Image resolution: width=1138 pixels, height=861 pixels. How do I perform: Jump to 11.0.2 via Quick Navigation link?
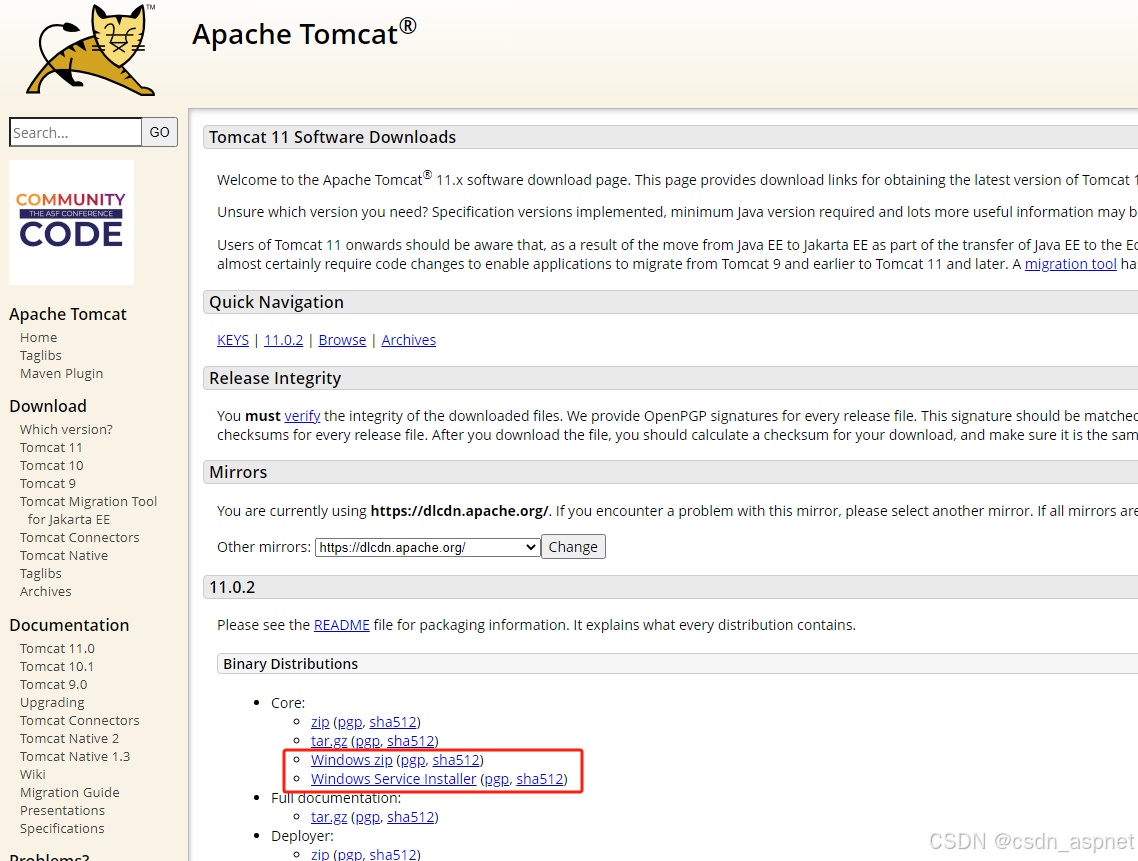pos(284,340)
